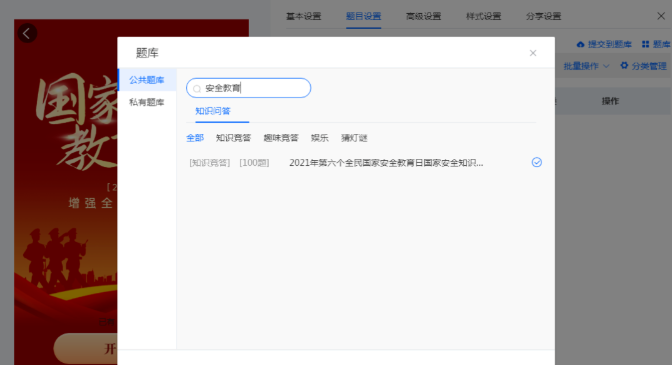Click the 操作 column header
This screenshot has width=672, height=365.
[610, 101]
